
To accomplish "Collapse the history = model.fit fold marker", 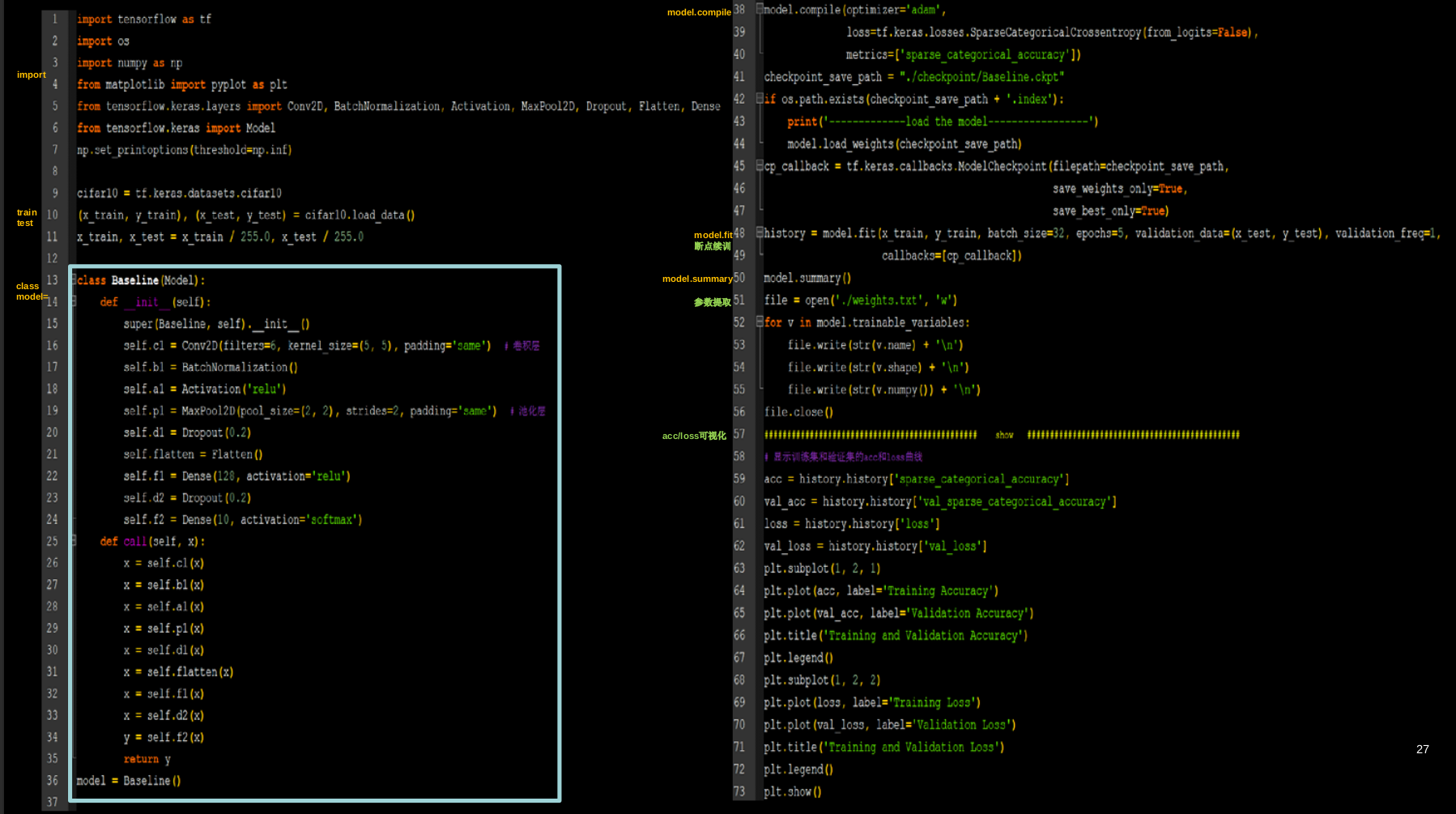I will tap(760, 232).
